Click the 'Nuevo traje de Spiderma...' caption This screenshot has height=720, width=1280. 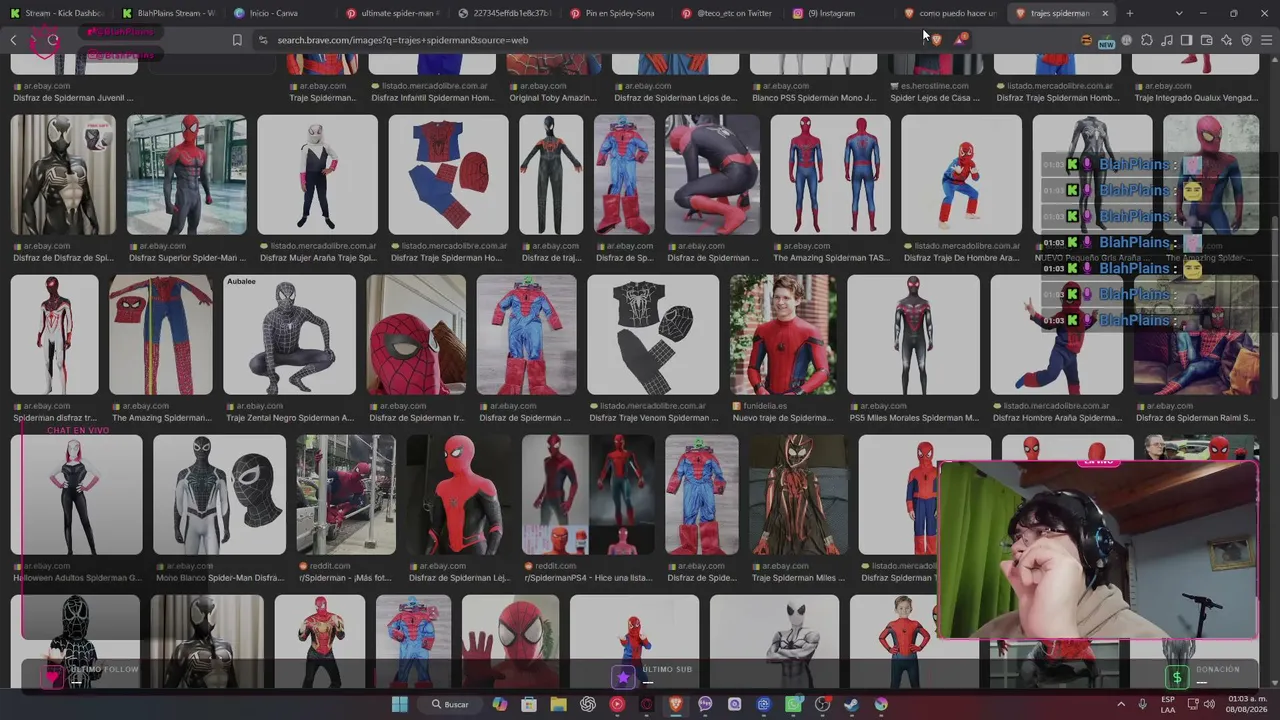pos(783,418)
